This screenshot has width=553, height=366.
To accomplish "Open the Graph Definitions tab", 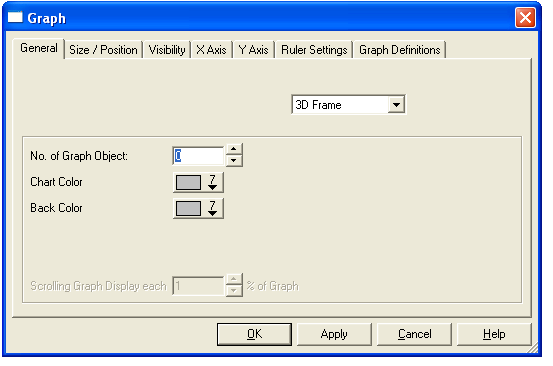I will [400, 50].
